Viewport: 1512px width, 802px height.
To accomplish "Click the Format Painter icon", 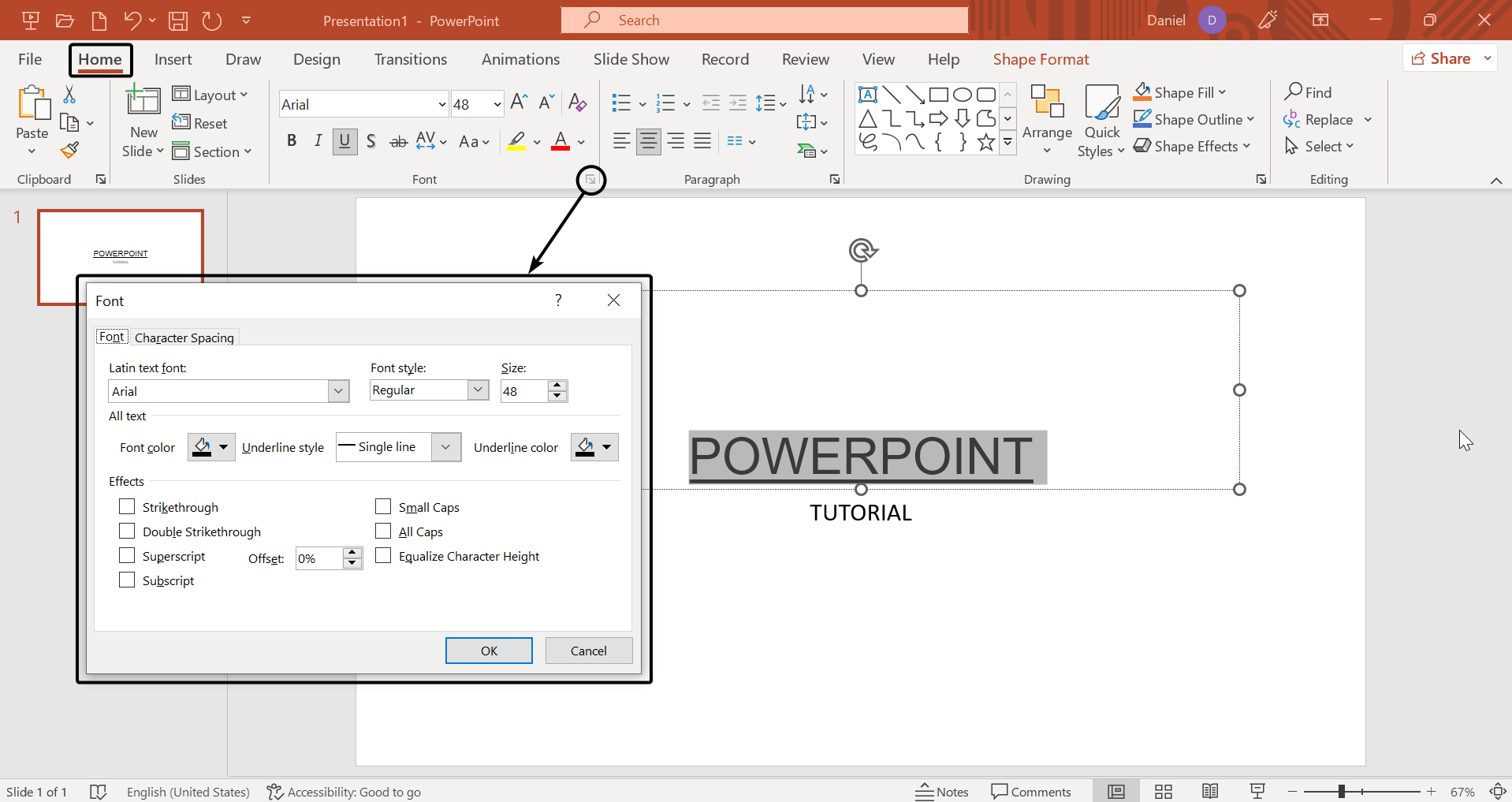I will (70, 150).
